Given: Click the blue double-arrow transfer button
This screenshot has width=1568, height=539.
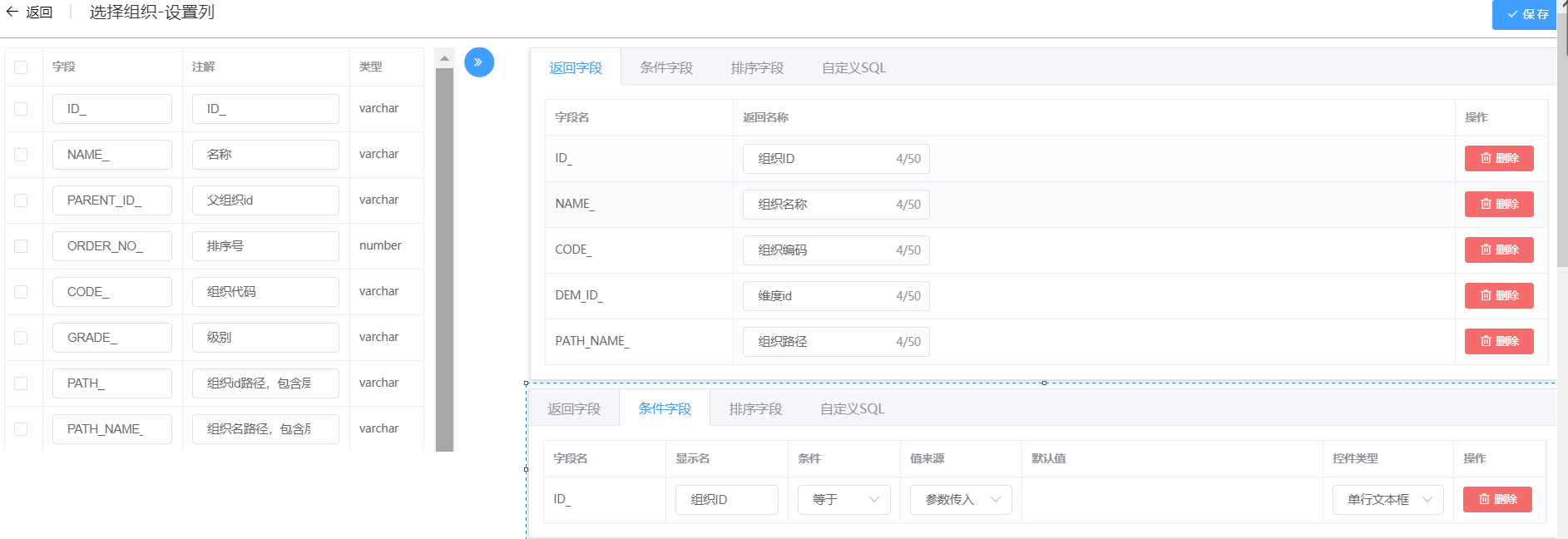Looking at the screenshot, I should coord(478,62).
